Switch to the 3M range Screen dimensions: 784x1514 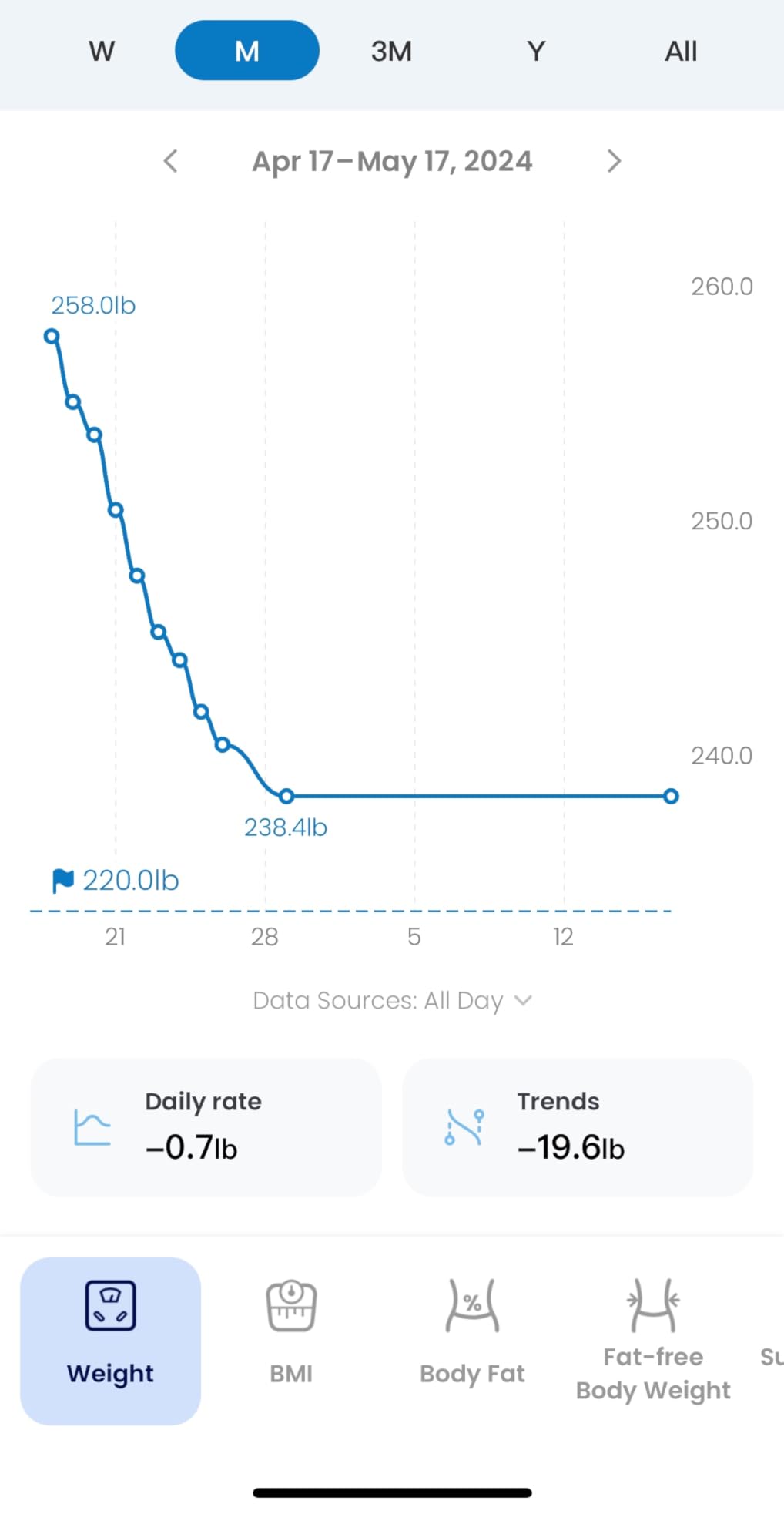pos(391,51)
